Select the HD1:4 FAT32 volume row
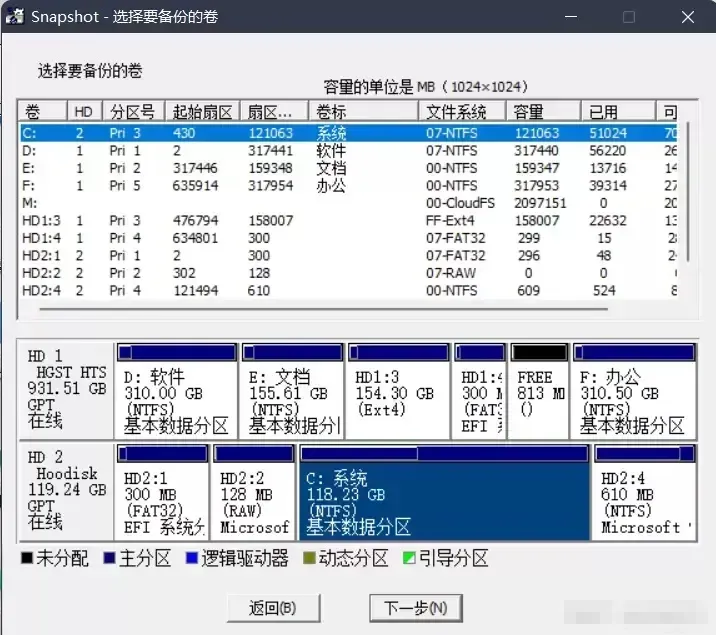 (x=349, y=238)
